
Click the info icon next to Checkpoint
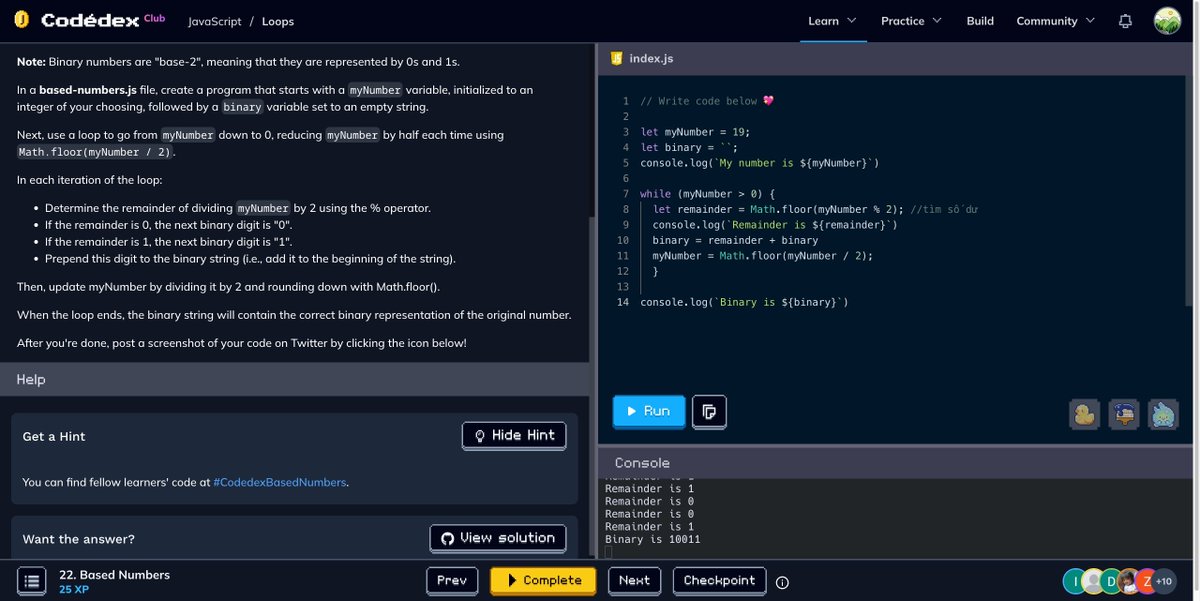pos(781,581)
